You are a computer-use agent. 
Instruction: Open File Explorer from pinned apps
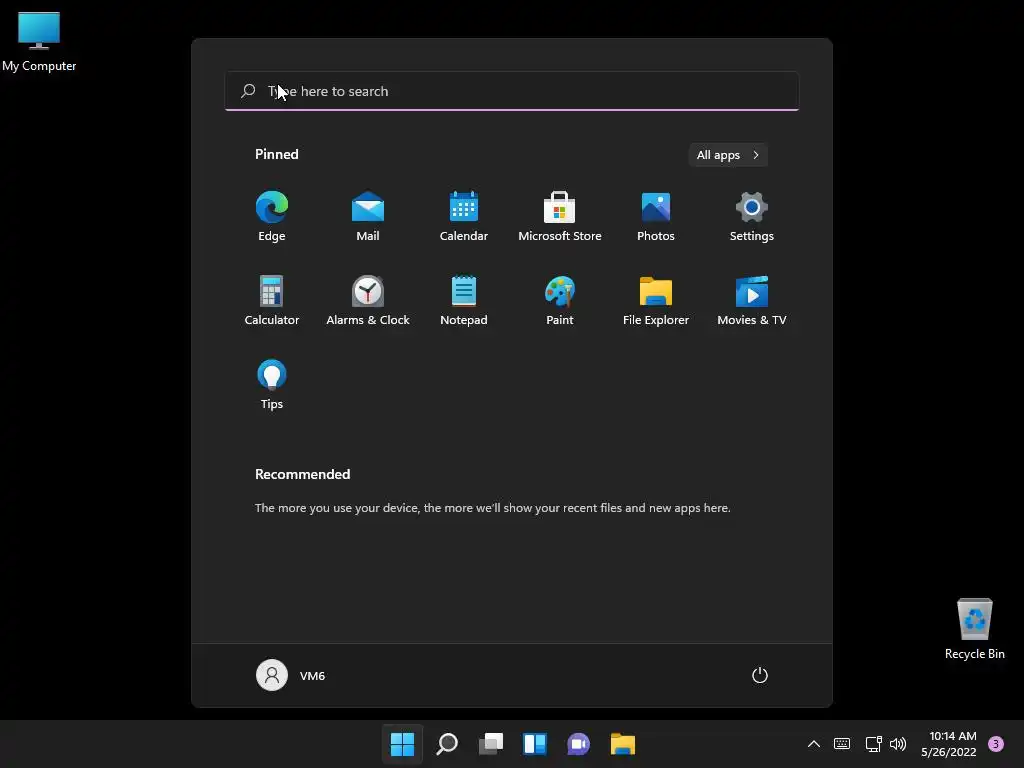pos(656,300)
